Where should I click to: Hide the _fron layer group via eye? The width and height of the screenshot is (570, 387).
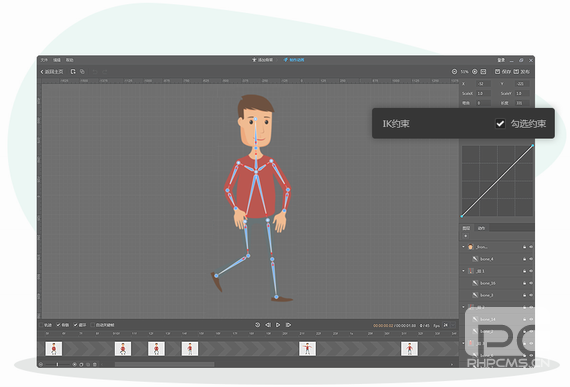[531, 247]
